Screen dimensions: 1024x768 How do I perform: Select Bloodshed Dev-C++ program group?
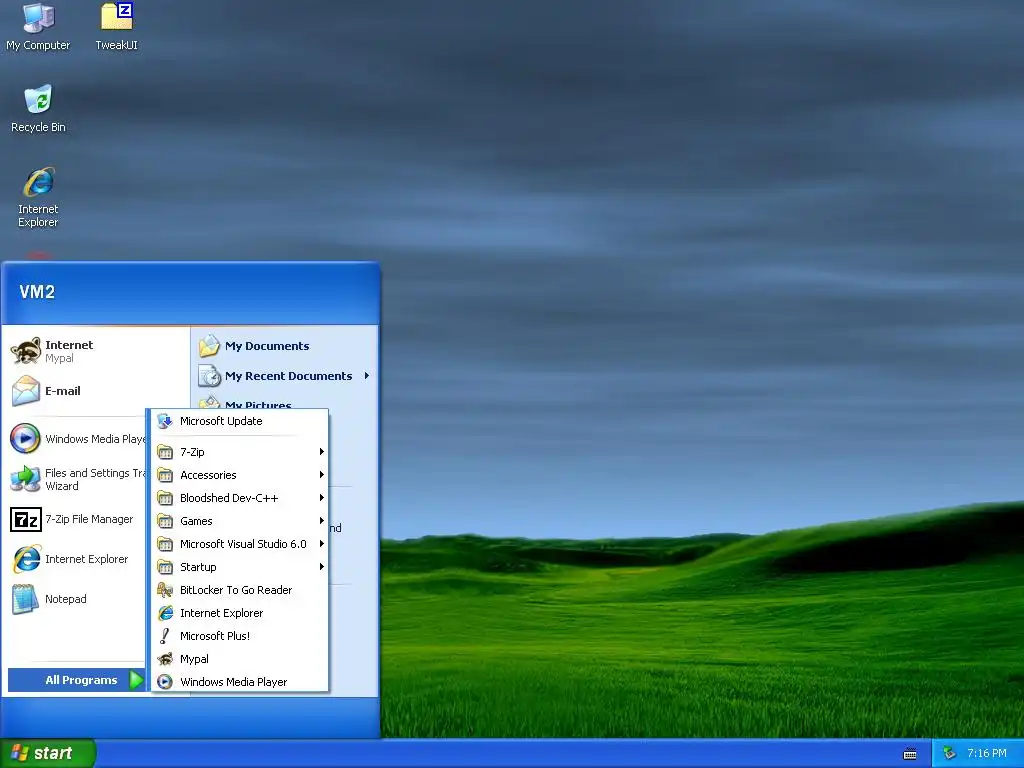(240, 498)
